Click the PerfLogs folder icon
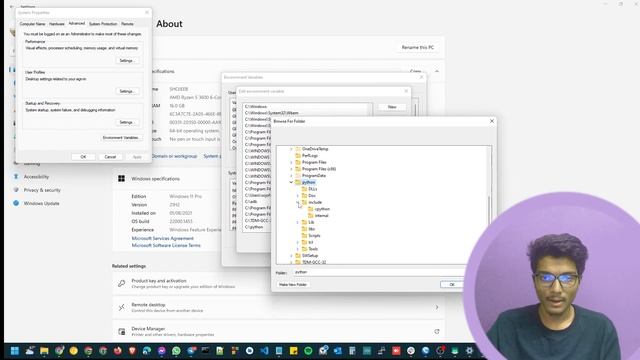 (x=298, y=156)
